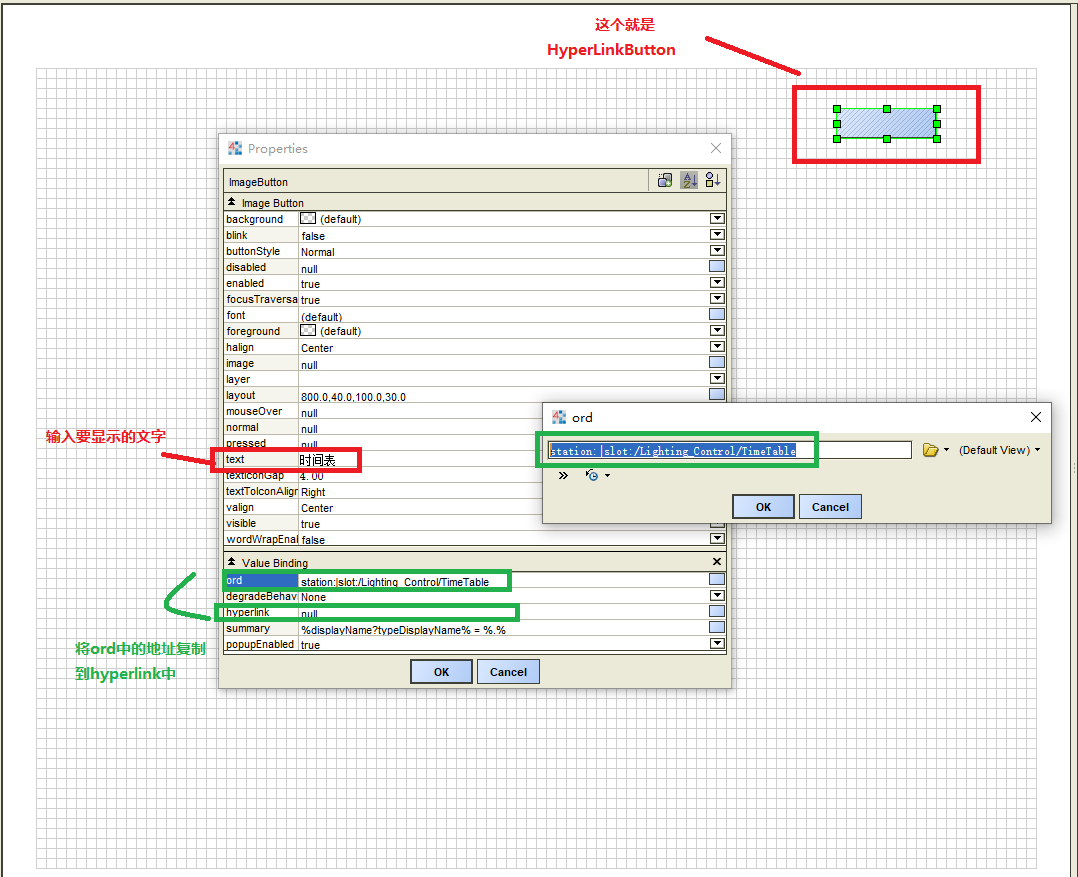Screen dimensions: 1078x877
Task: Click the A-Z alphabetical sort icon
Action: click(689, 180)
